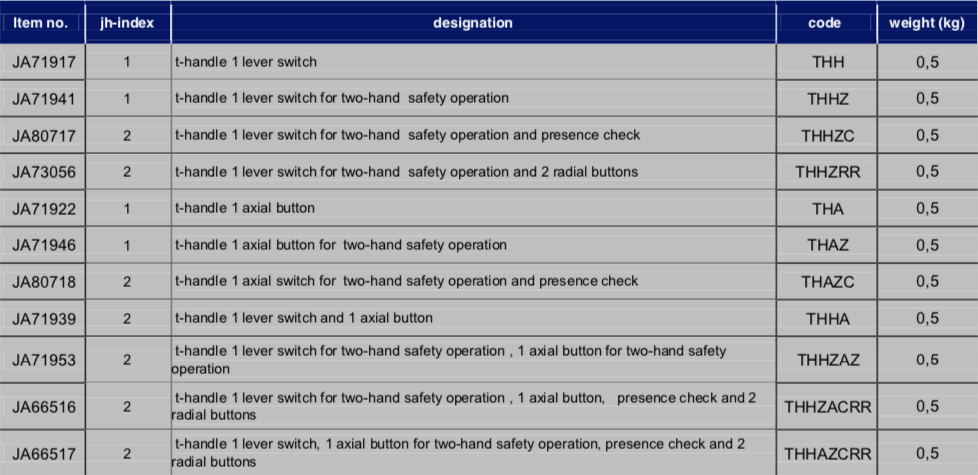Click the 'designation' column header
978x475 pixels.
473,23
